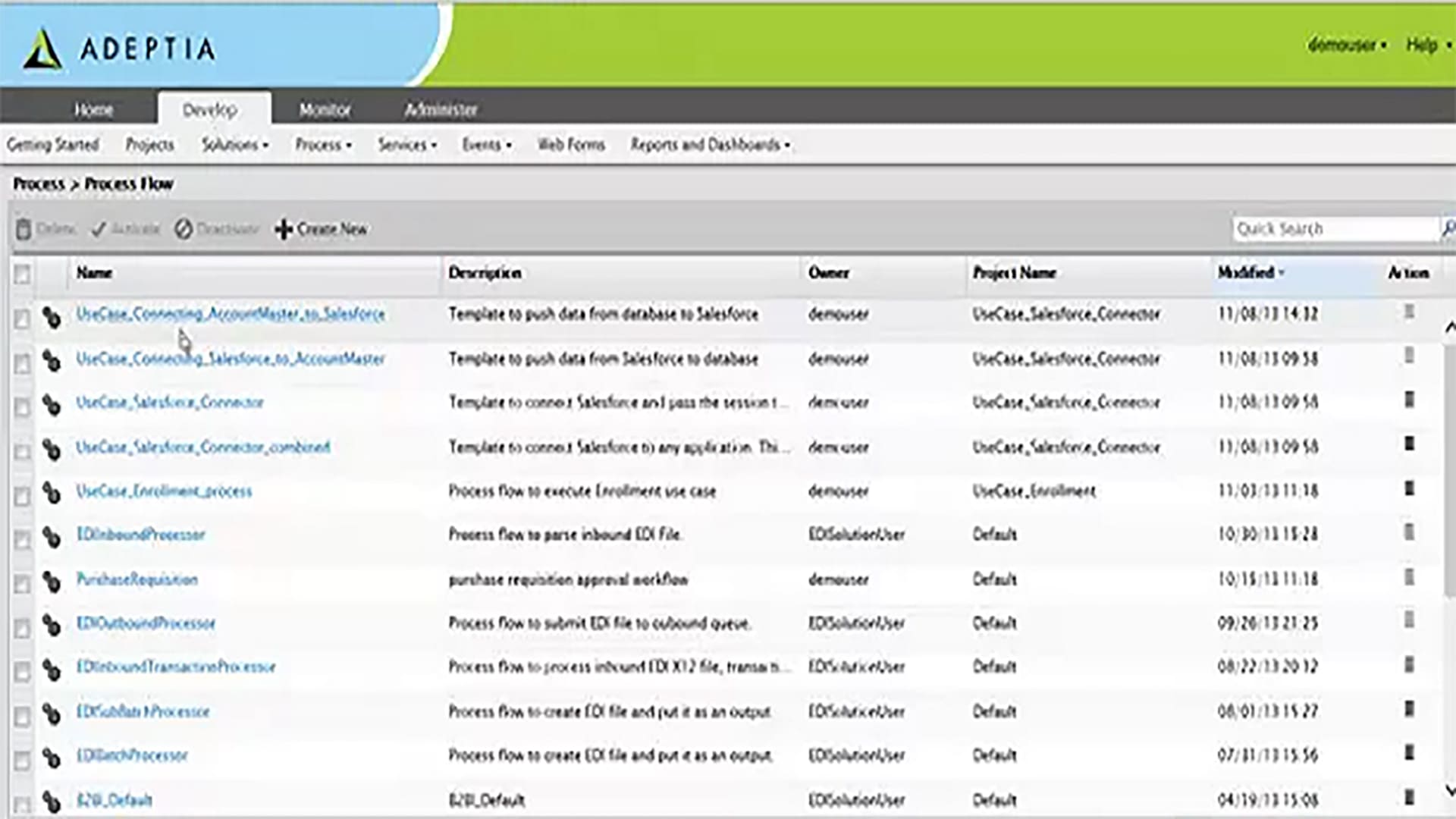Check the box for UseCase_Salesforce_Connector row
Viewport: 1456px width, 819px height.
pyautogui.click(x=22, y=407)
